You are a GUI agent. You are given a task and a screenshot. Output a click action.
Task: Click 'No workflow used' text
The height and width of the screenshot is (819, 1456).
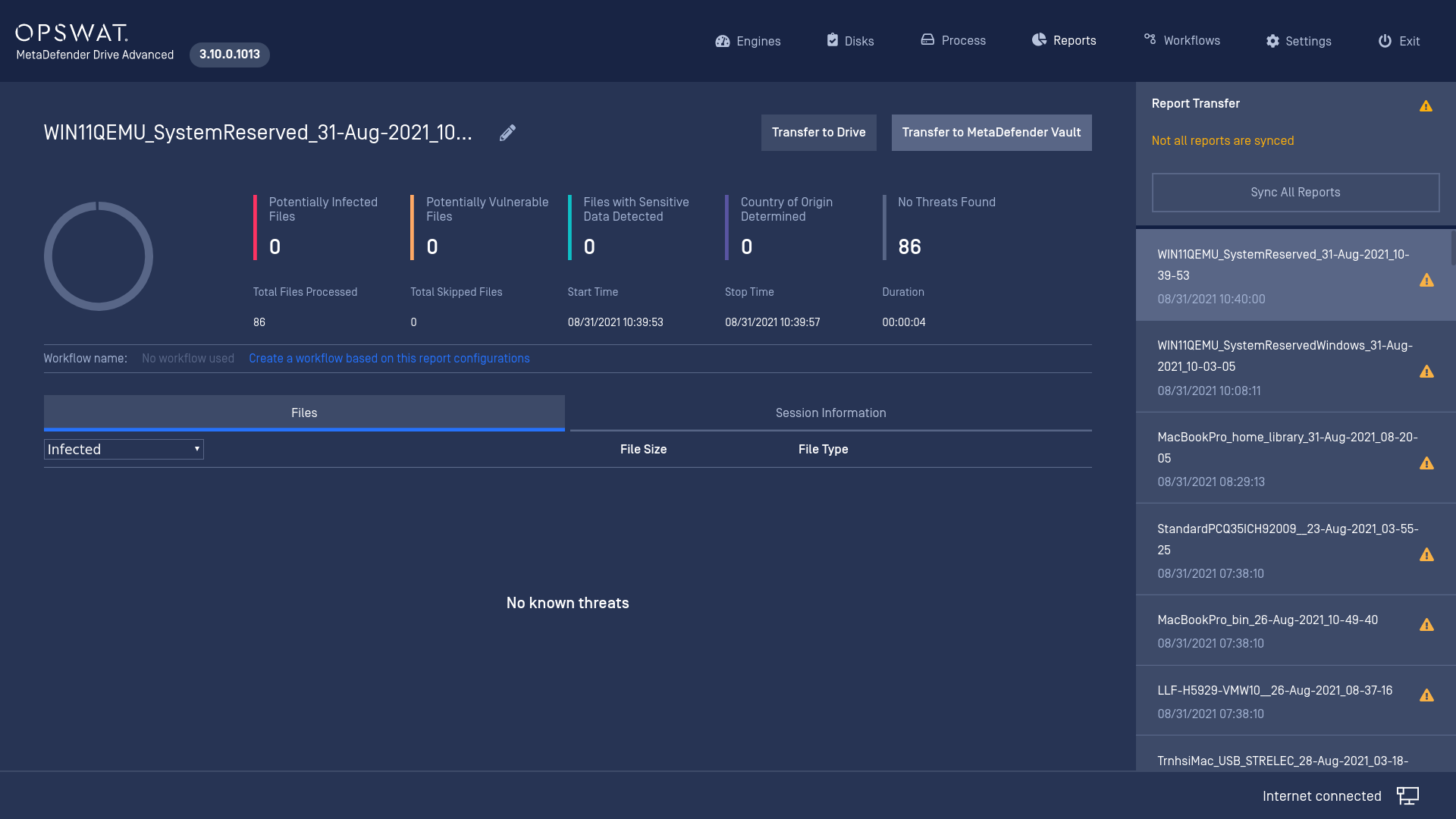tap(188, 359)
